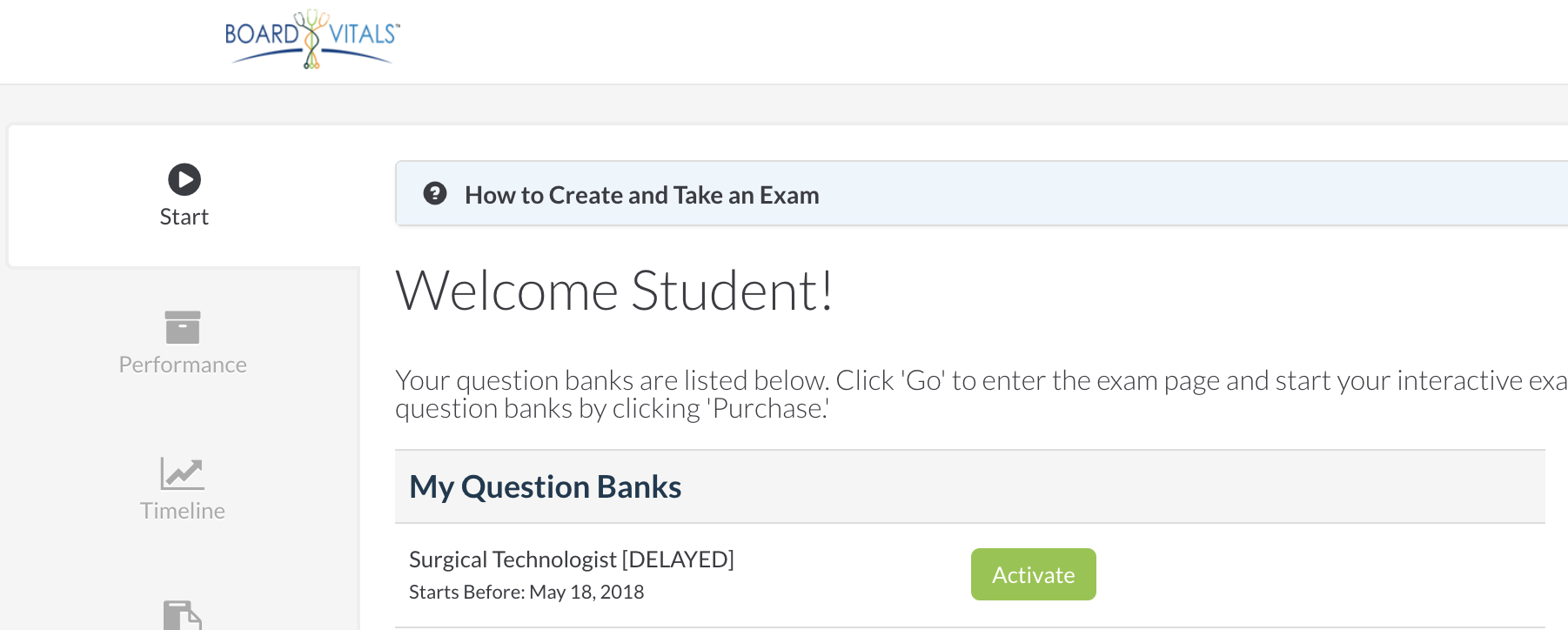1568x630 pixels.
Task: Open the empty area of the exam help banner
Action: tap(1192, 193)
